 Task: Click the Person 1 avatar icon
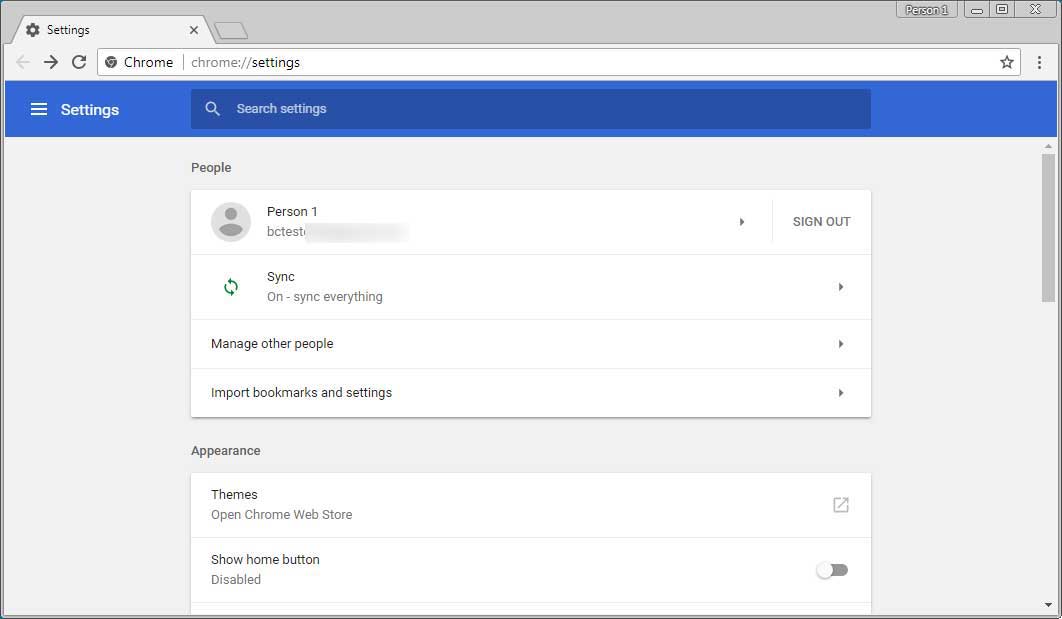231,222
